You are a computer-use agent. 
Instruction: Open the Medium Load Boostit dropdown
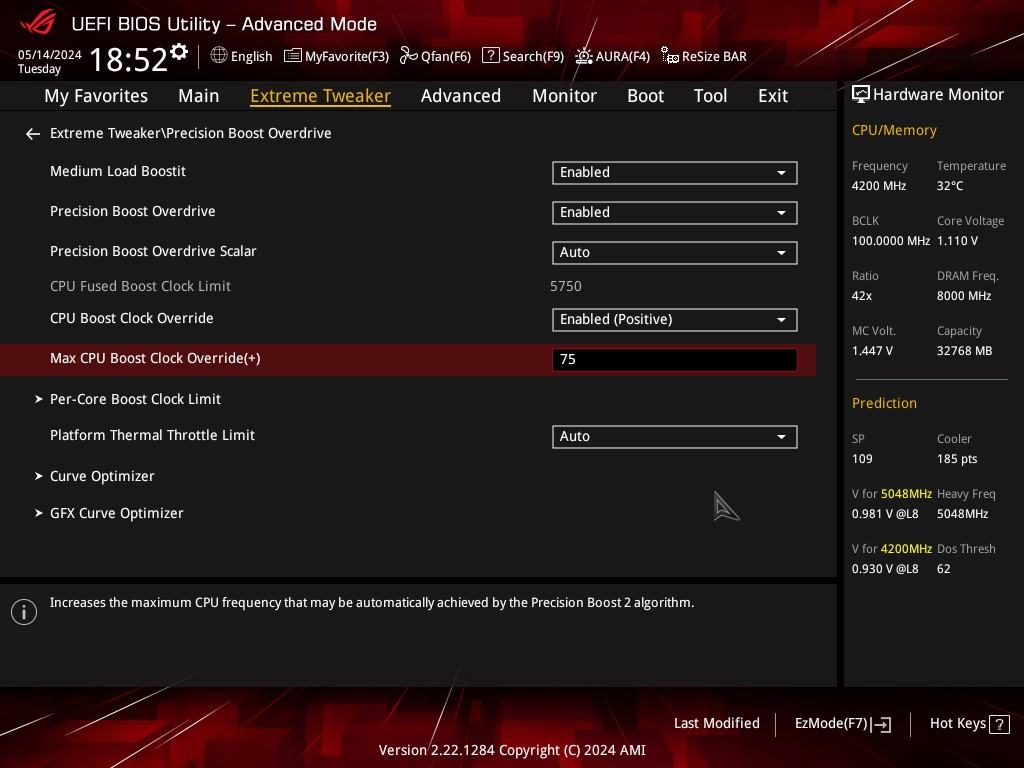(675, 172)
